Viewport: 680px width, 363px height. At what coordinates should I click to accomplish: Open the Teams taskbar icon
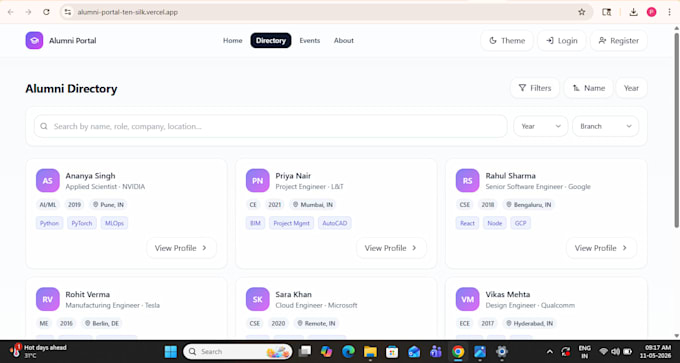(x=436, y=352)
